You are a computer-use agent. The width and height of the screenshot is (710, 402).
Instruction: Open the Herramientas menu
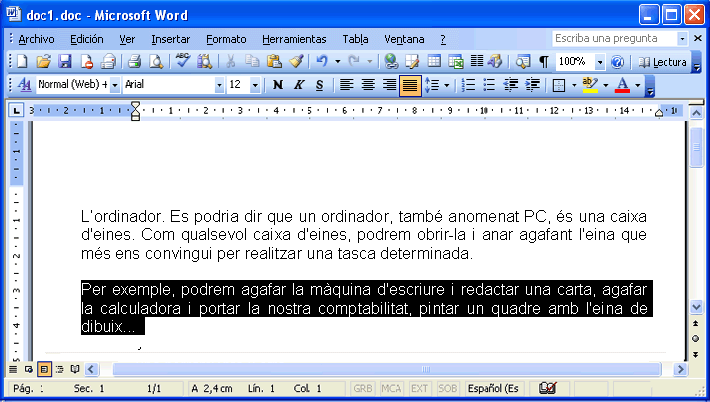click(294, 39)
